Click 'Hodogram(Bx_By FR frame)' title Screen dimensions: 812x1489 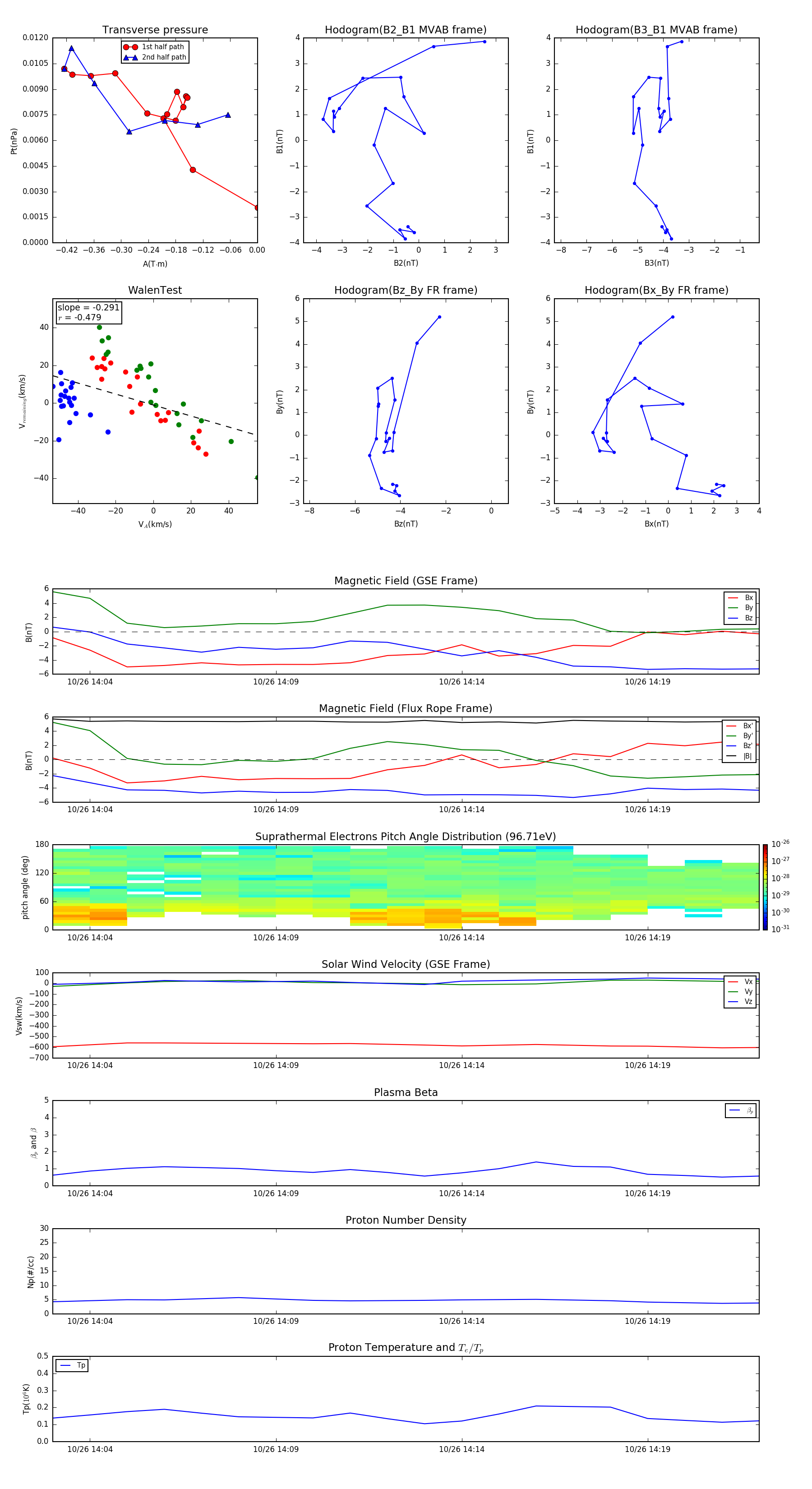point(656,290)
